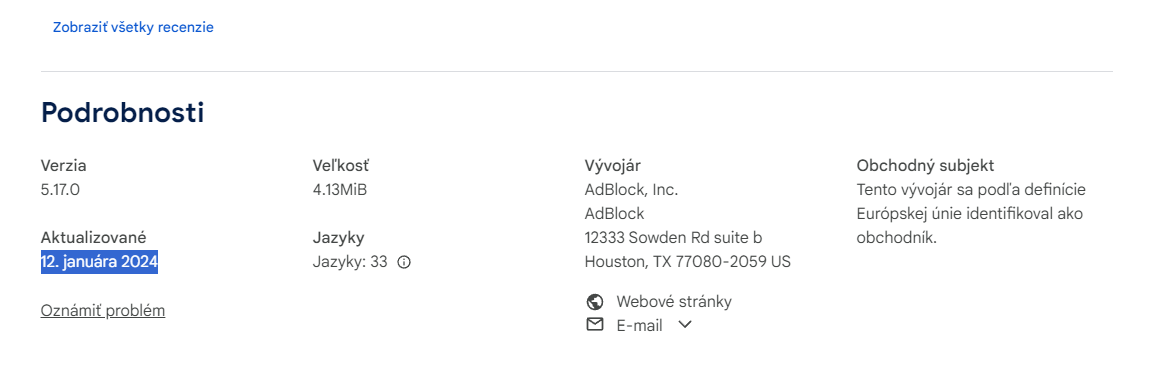Click the Aktualizované label

[x=94, y=238]
